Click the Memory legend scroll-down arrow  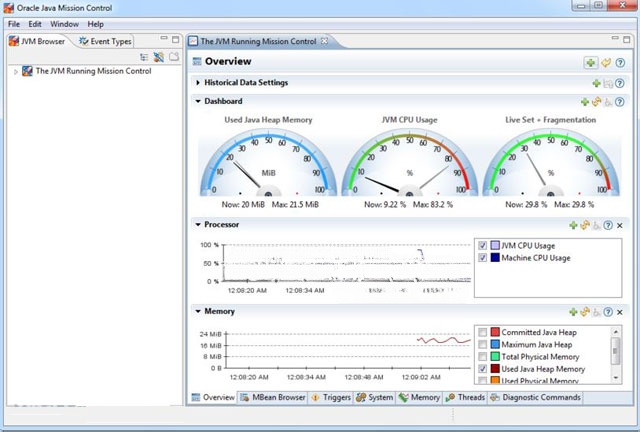click(616, 378)
